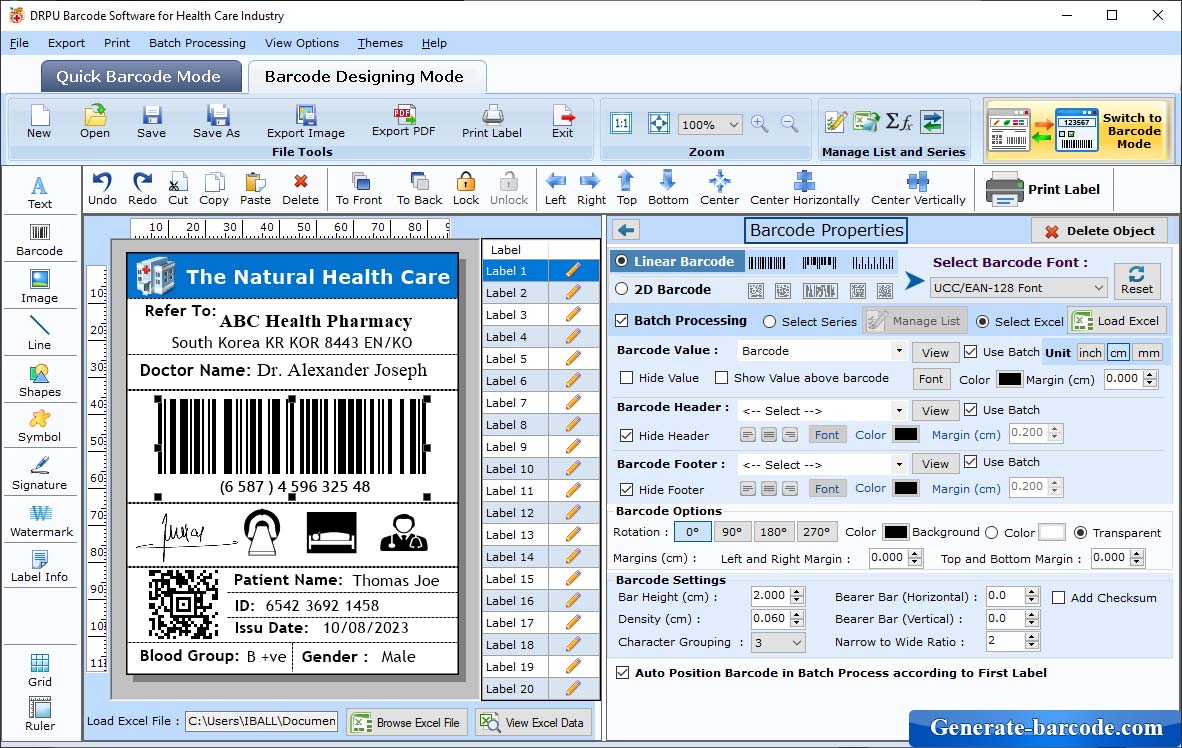Pick the Line drawing tool

point(40,333)
